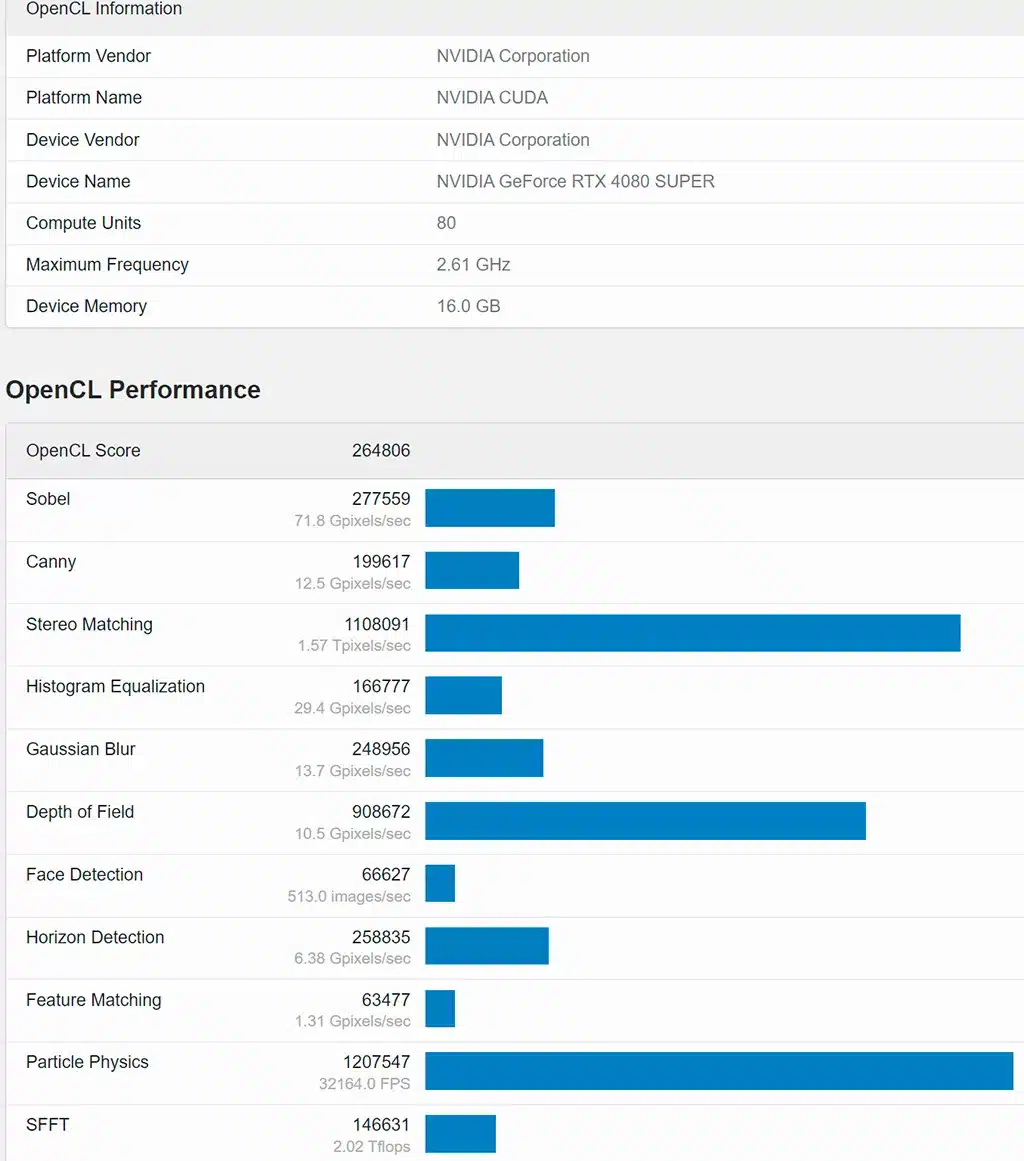Viewport: 1024px width, 1161px height.
Task: Click the Histogram Equalization score 166777
Action: coord(381,686)
